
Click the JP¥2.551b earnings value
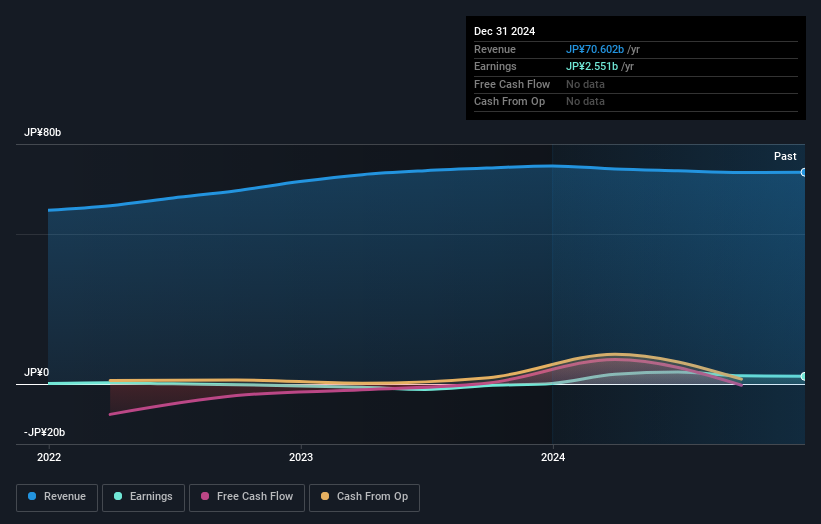point(592,66)
